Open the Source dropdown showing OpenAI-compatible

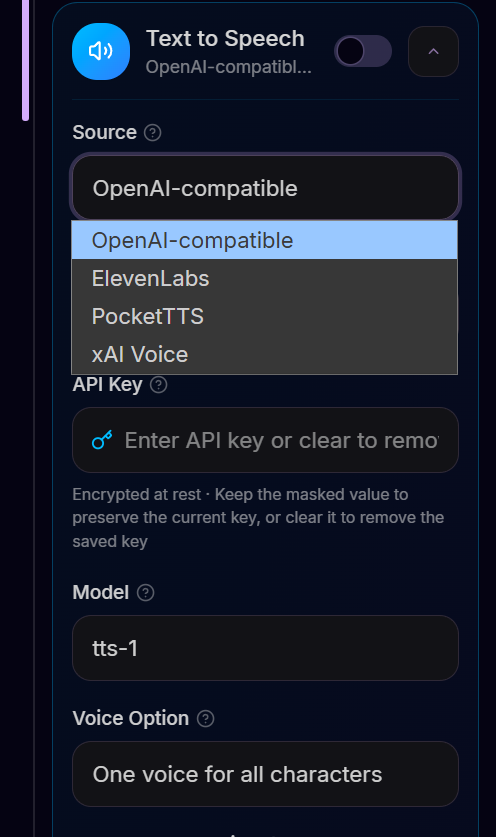click(x=265, y=188)
